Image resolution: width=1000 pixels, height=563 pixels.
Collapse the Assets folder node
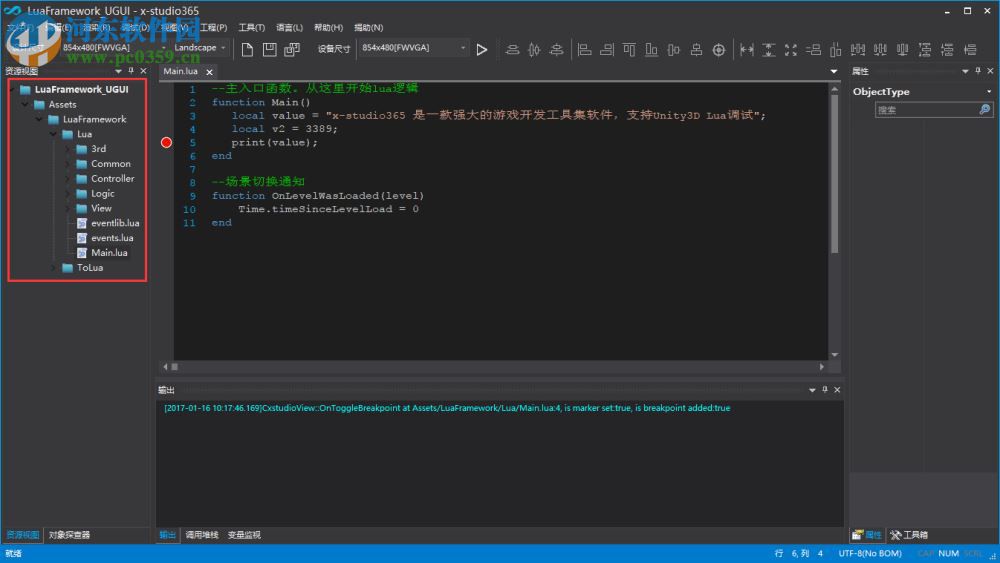coord(26,104)
